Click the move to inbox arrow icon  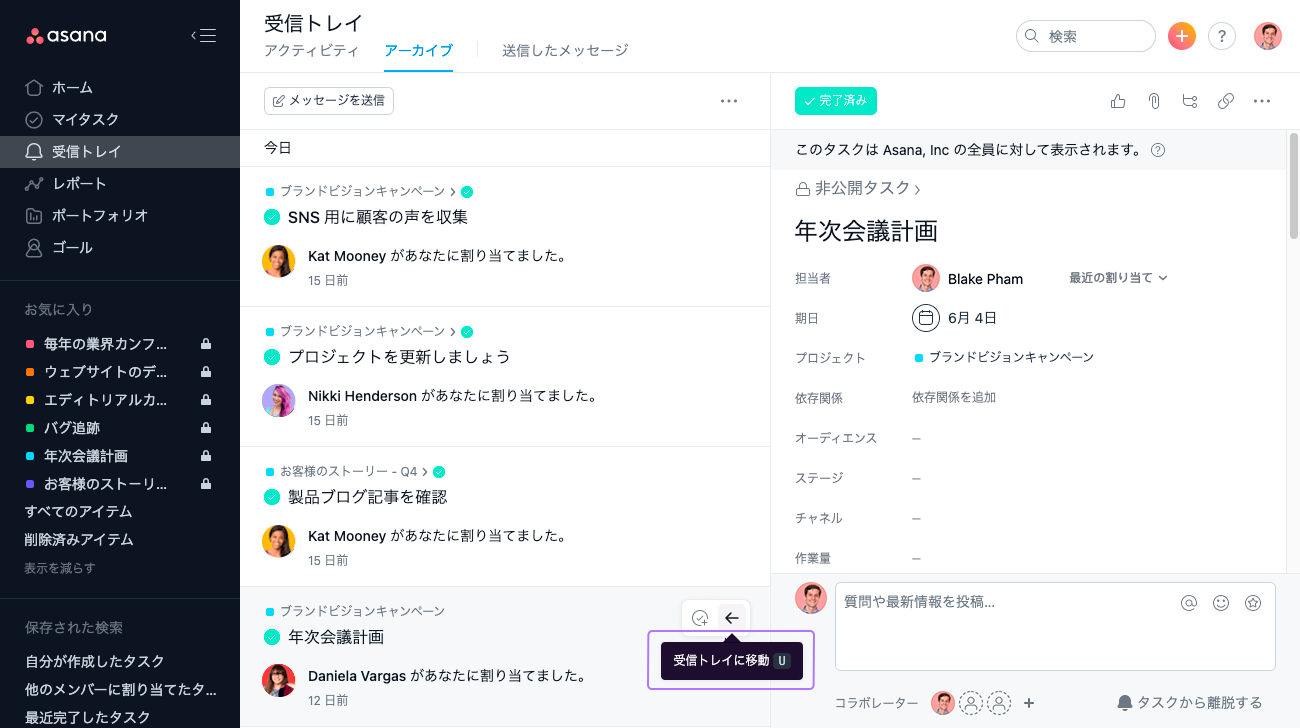click(732, 618)
